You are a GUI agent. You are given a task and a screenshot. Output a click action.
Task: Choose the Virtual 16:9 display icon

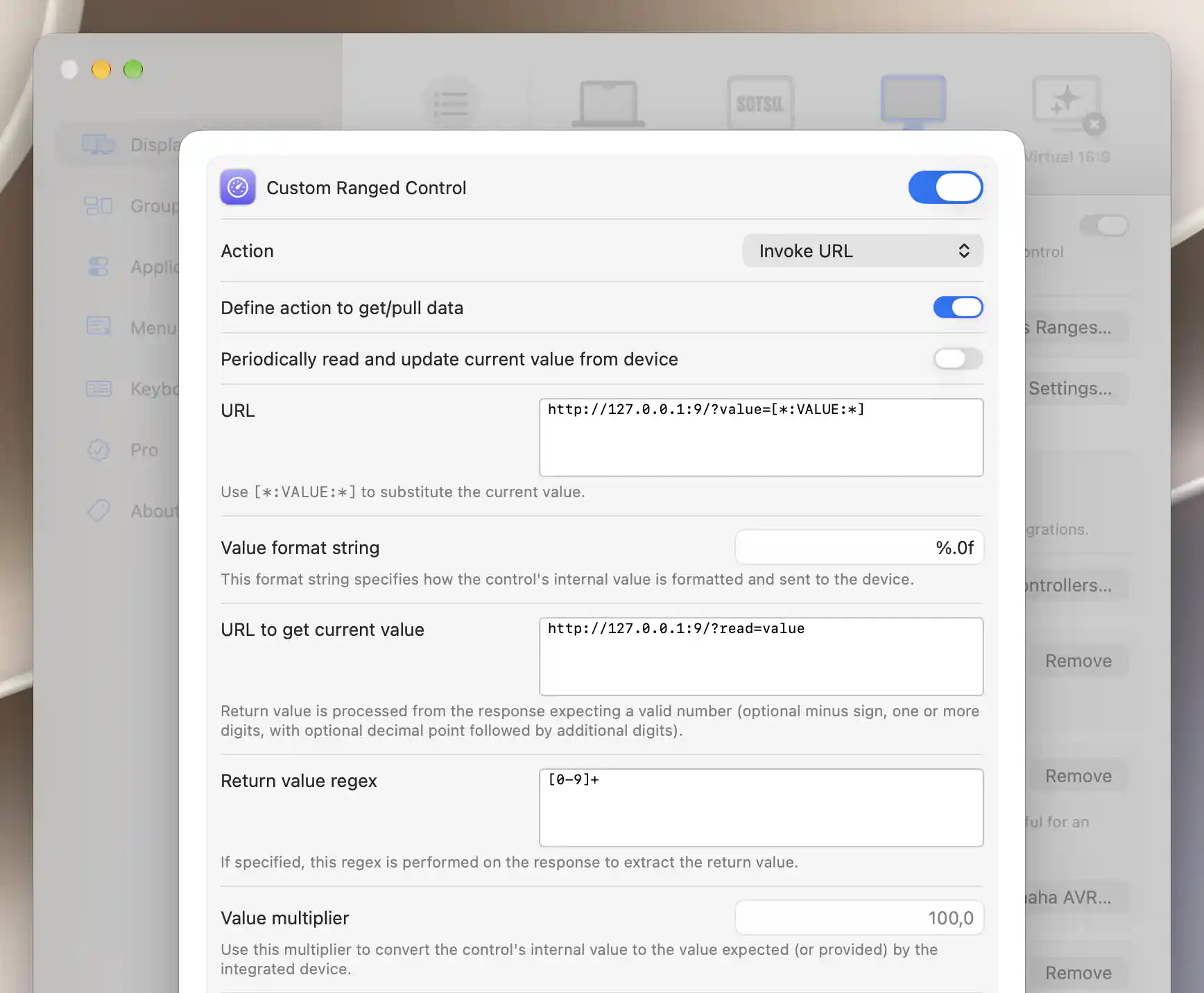pos(1067,104)
